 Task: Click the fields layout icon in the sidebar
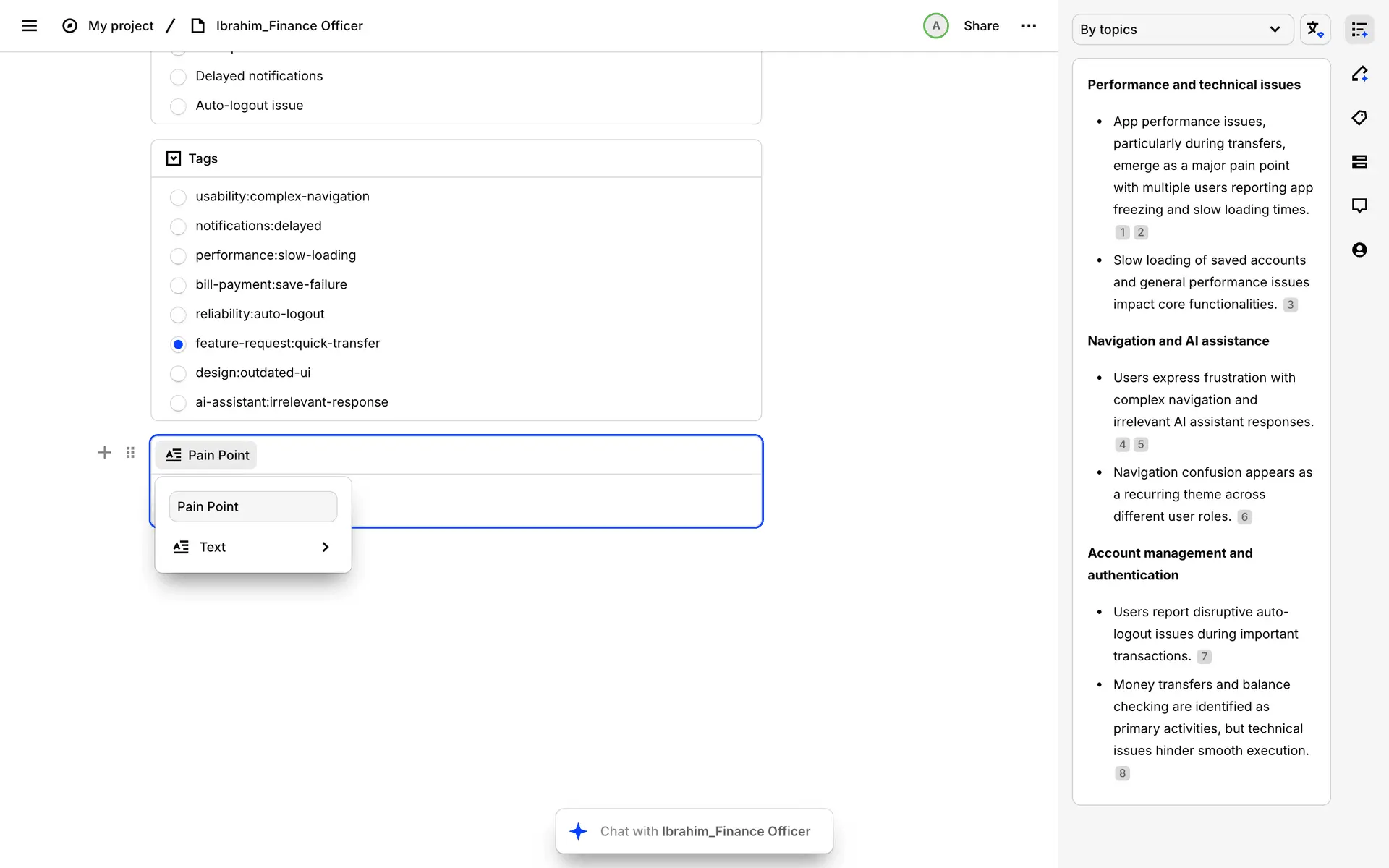click(x=1359, y=162)
